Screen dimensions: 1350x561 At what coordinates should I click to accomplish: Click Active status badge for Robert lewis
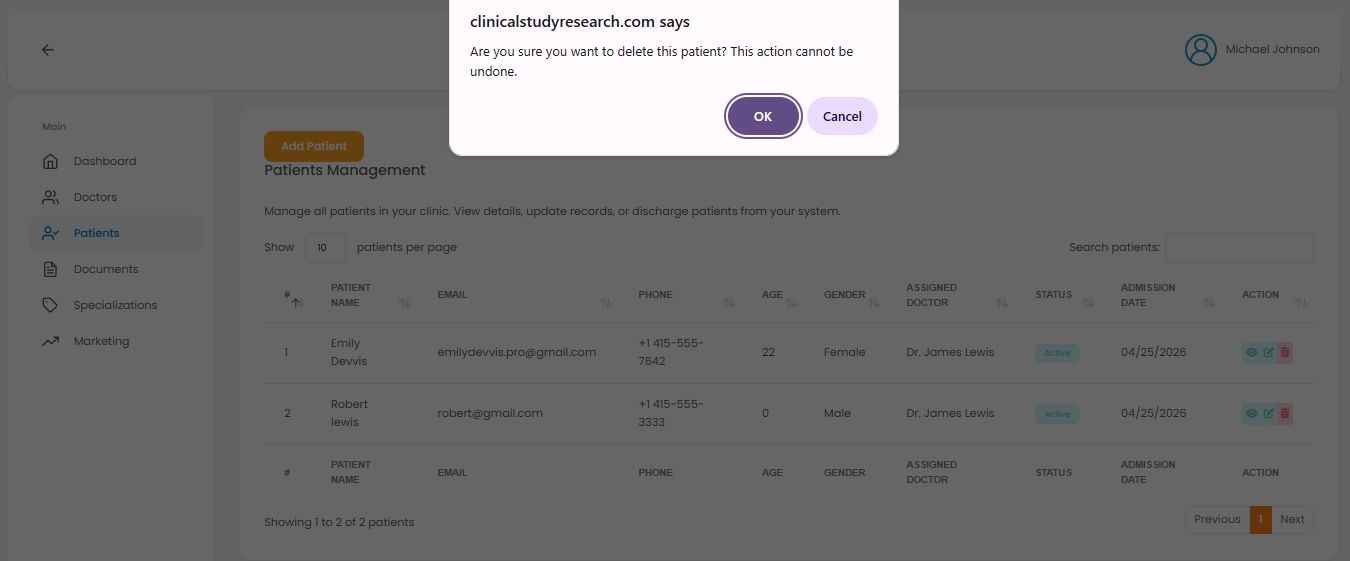(1057, 414)
